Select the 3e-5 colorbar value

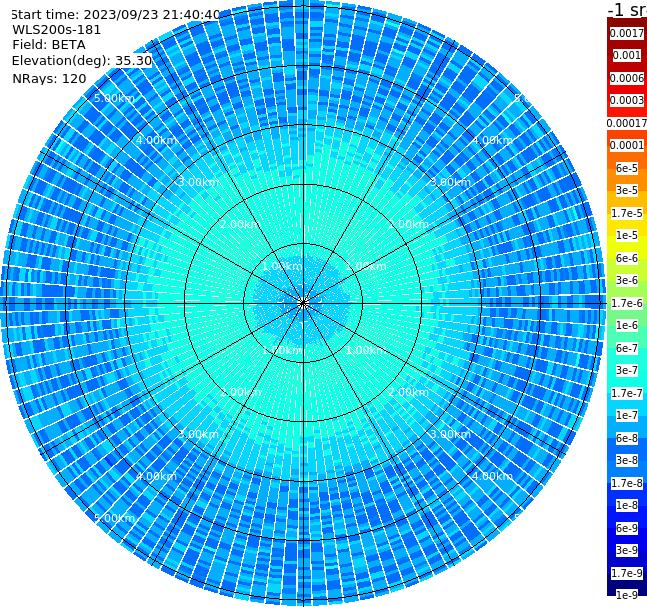(x=627, y=190)
